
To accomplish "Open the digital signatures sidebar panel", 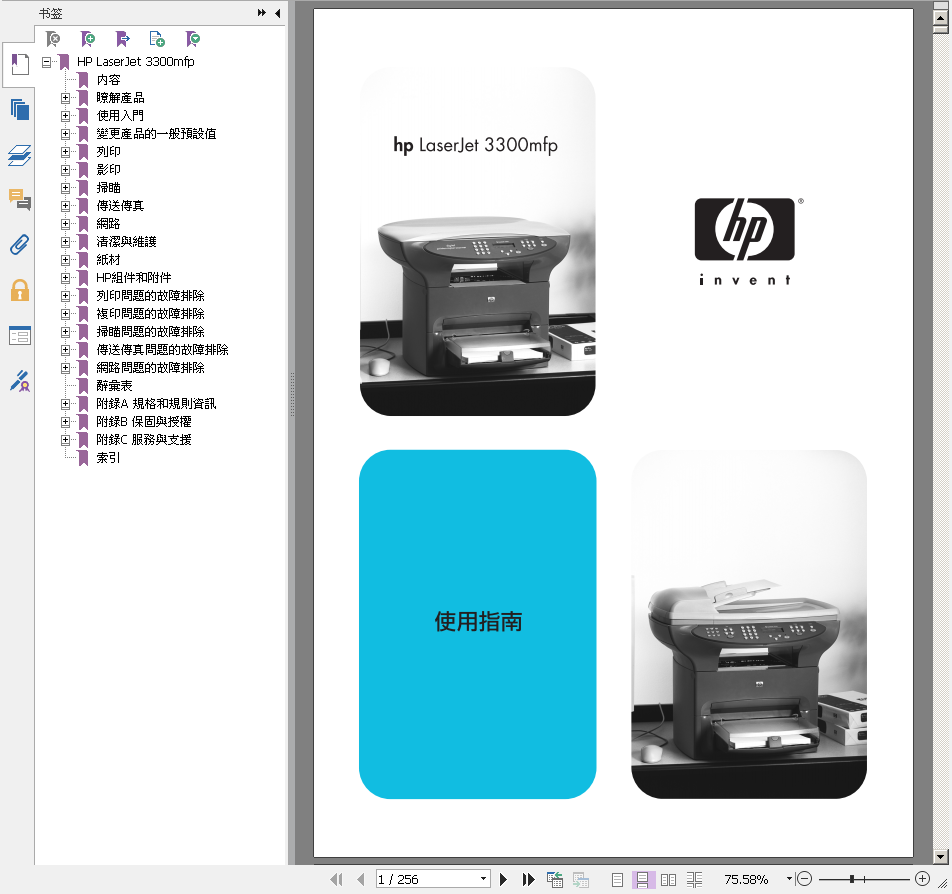I will coord(19,381).
